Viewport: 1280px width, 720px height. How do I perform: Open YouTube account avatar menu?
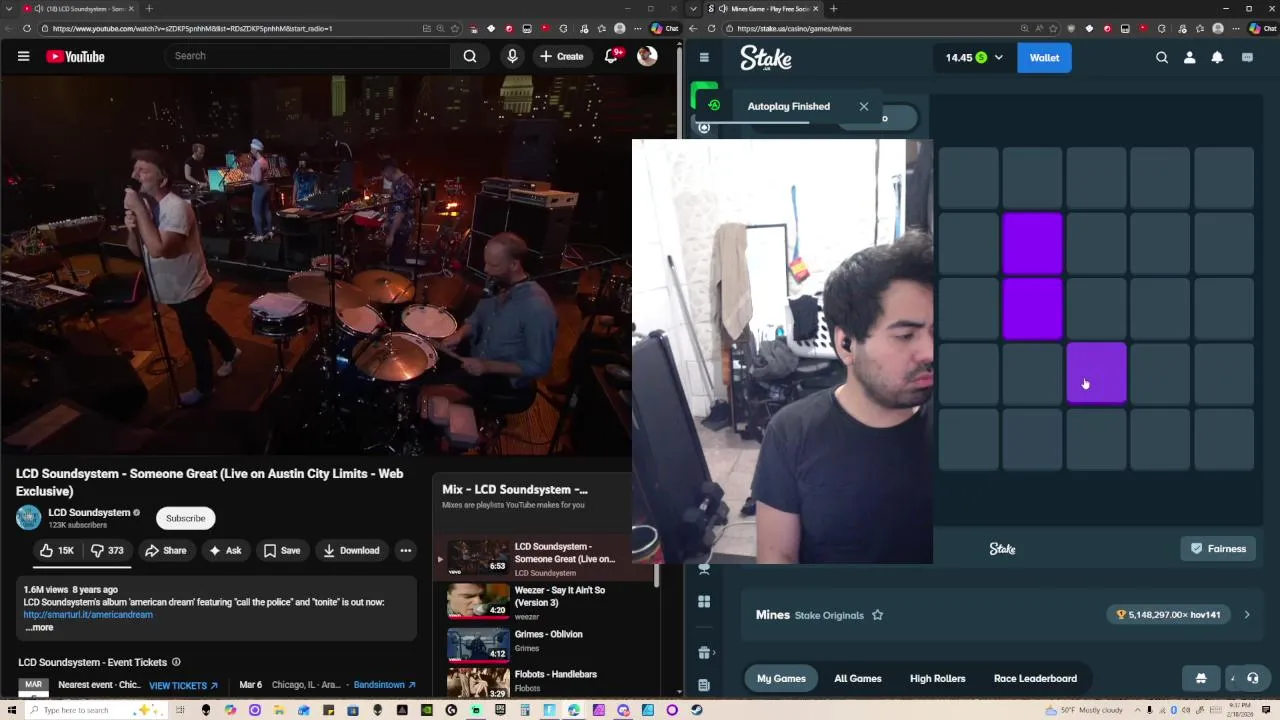(x=647, y=56)
